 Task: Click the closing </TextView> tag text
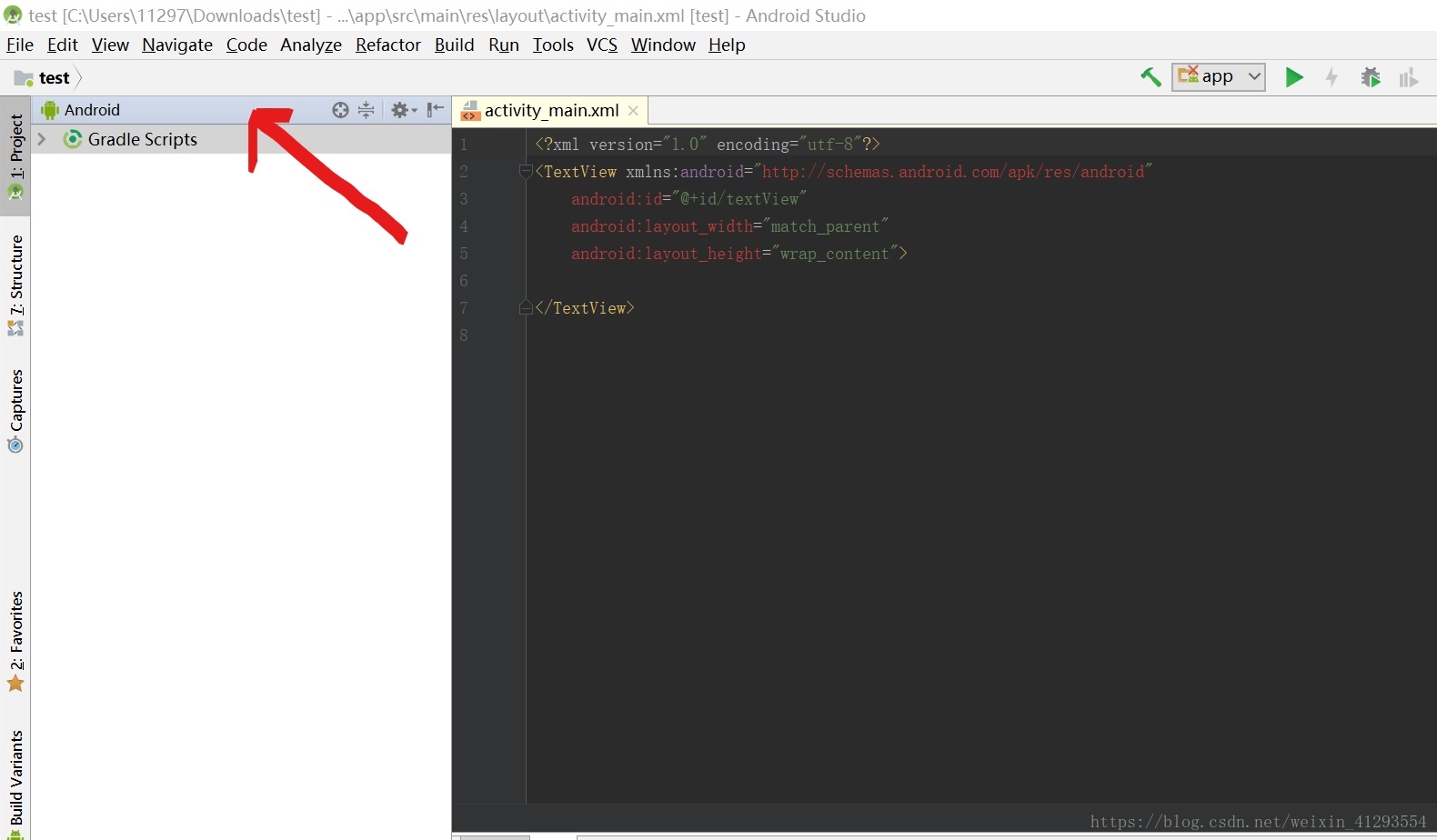pyautogui.click(x=585, y=308)
